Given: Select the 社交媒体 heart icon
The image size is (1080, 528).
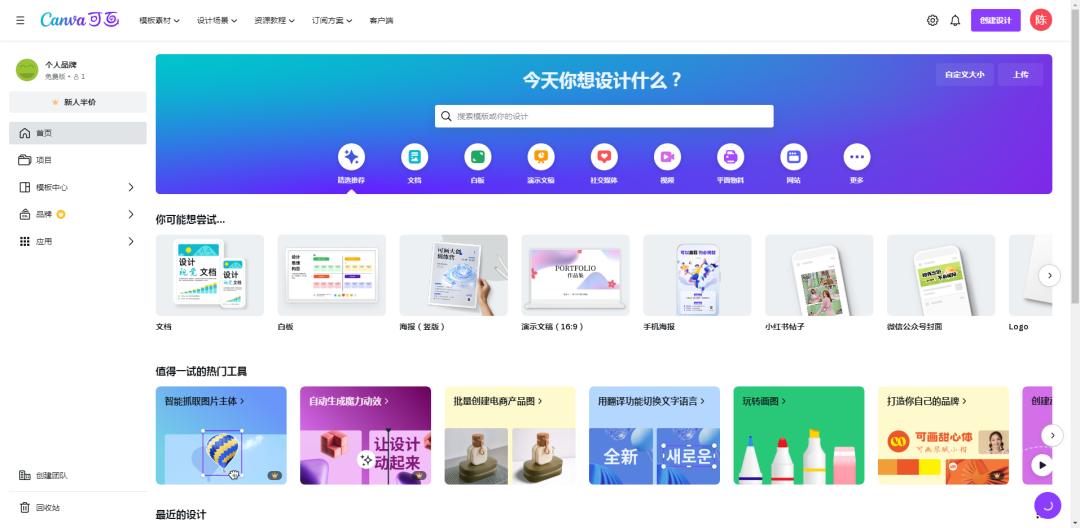Looking at the screenshot, I should point(604,157).
